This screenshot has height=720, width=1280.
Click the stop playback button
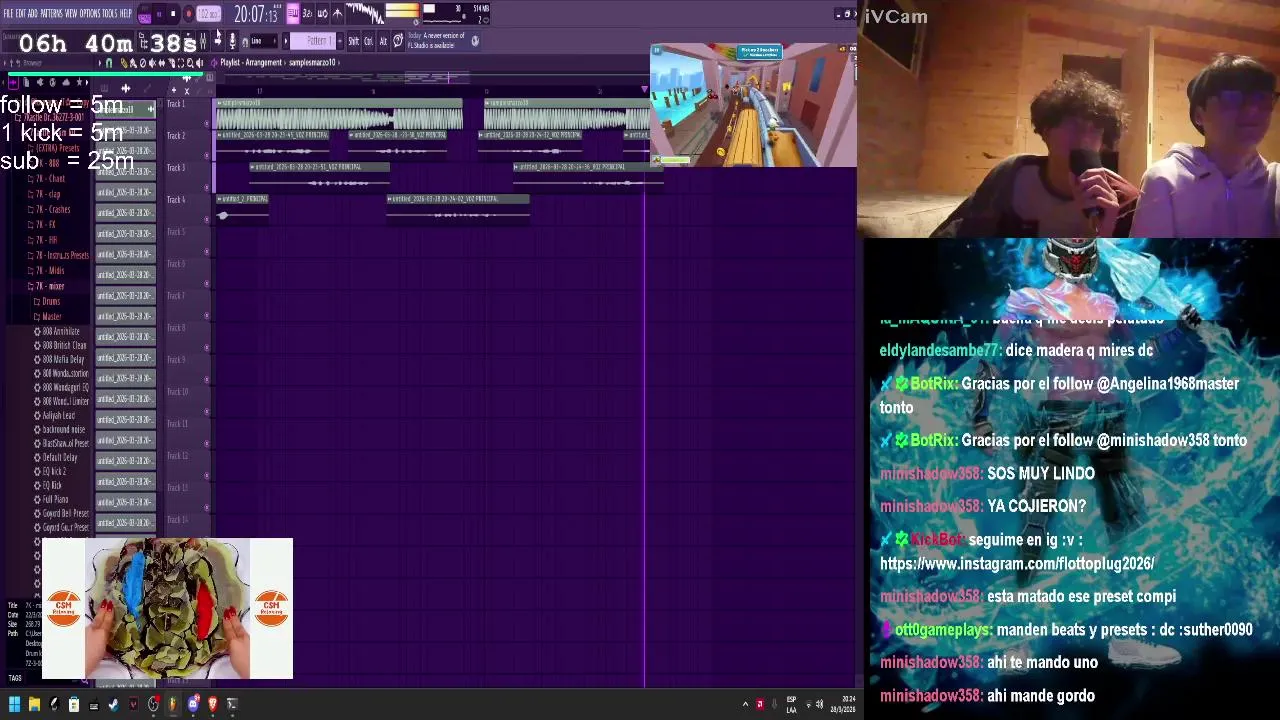point(173,14)
